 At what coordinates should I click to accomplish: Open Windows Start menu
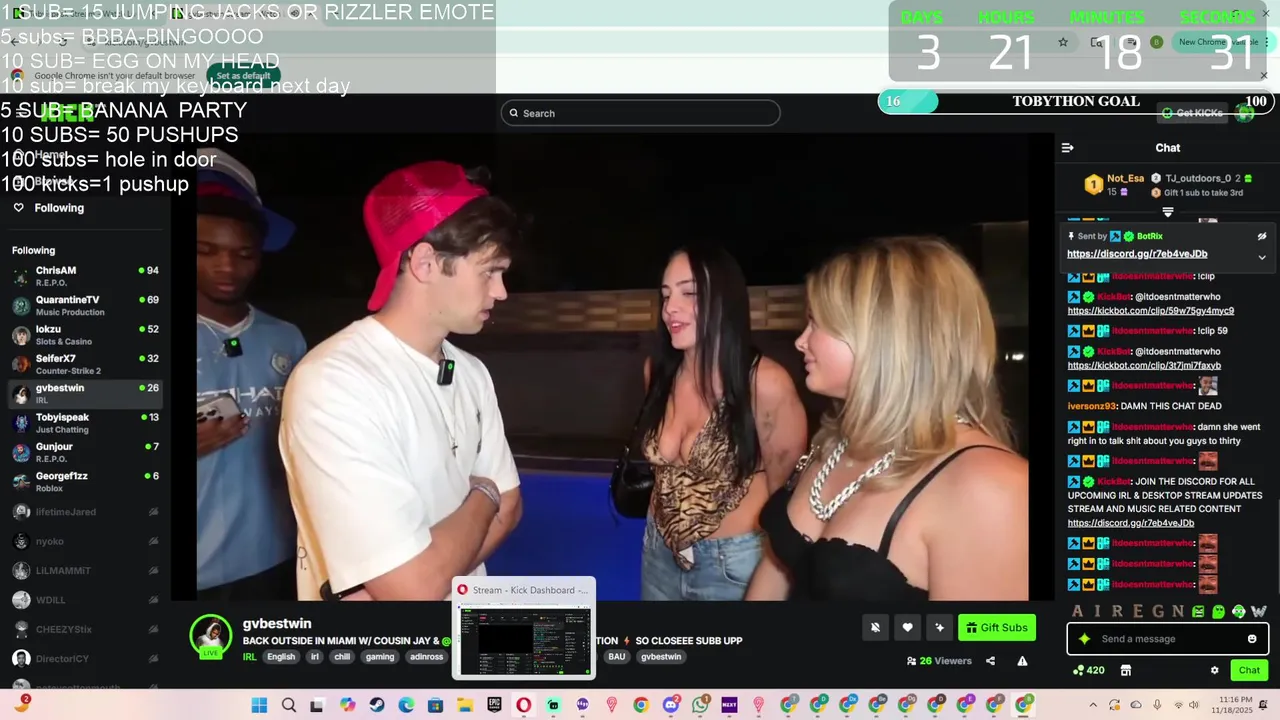pyautogui.click(x=259, y=705)
